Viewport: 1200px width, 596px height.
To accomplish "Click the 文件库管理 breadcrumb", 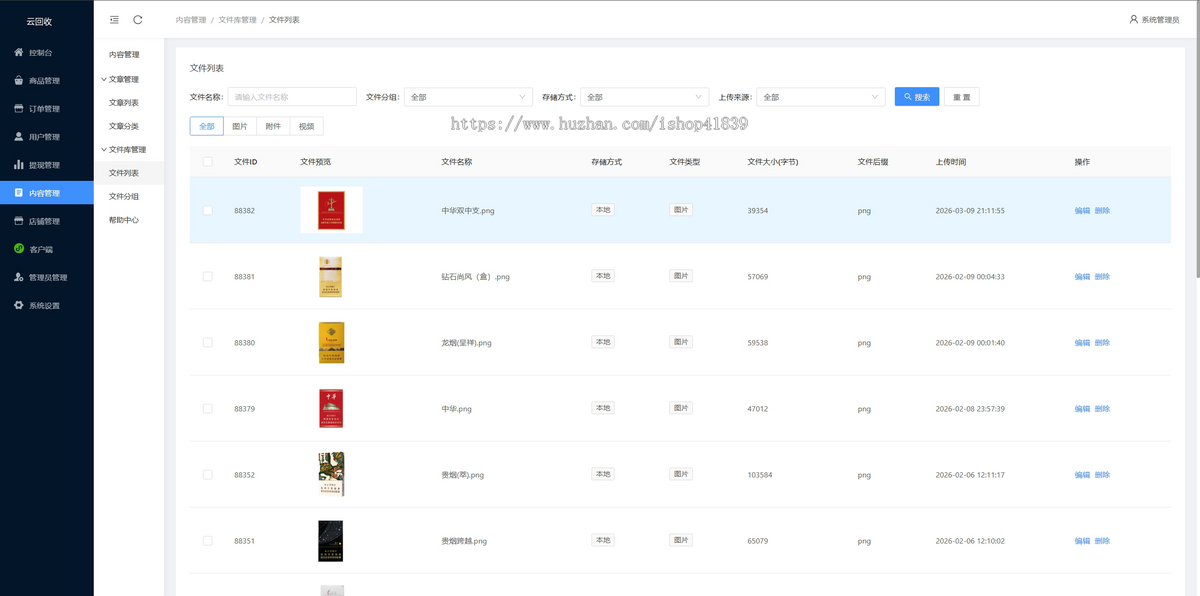I will (237, 20).
